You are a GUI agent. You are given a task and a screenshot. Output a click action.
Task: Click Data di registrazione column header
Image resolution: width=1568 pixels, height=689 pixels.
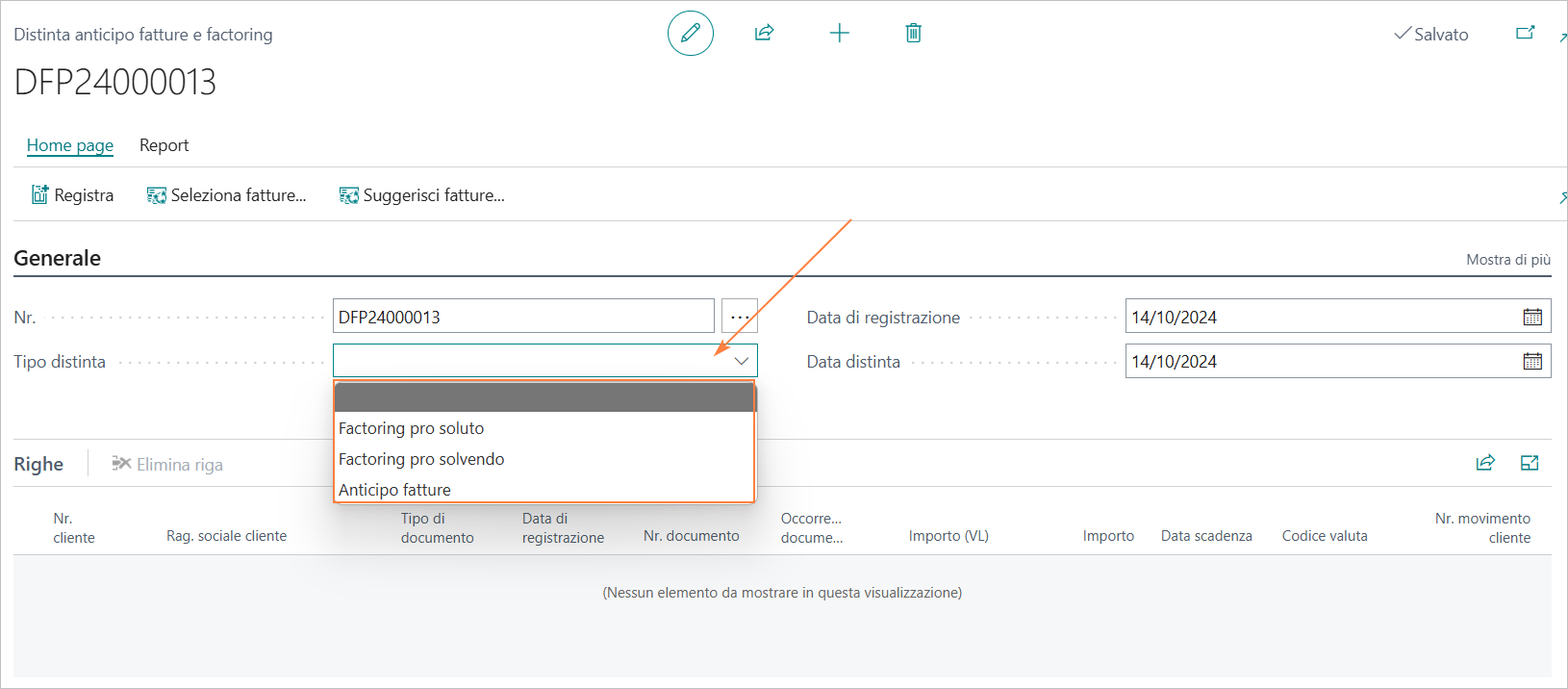[x=563, y=527]
